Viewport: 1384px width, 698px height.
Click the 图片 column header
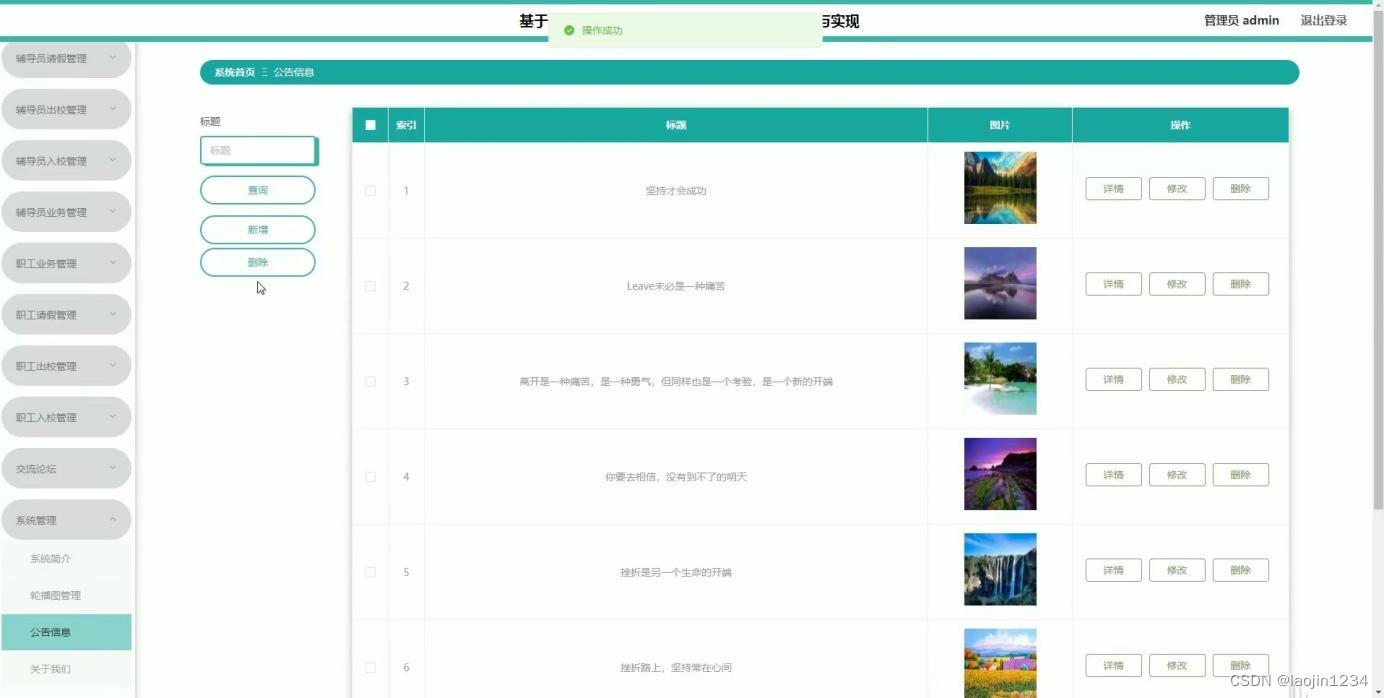[x=1000, y=125]
